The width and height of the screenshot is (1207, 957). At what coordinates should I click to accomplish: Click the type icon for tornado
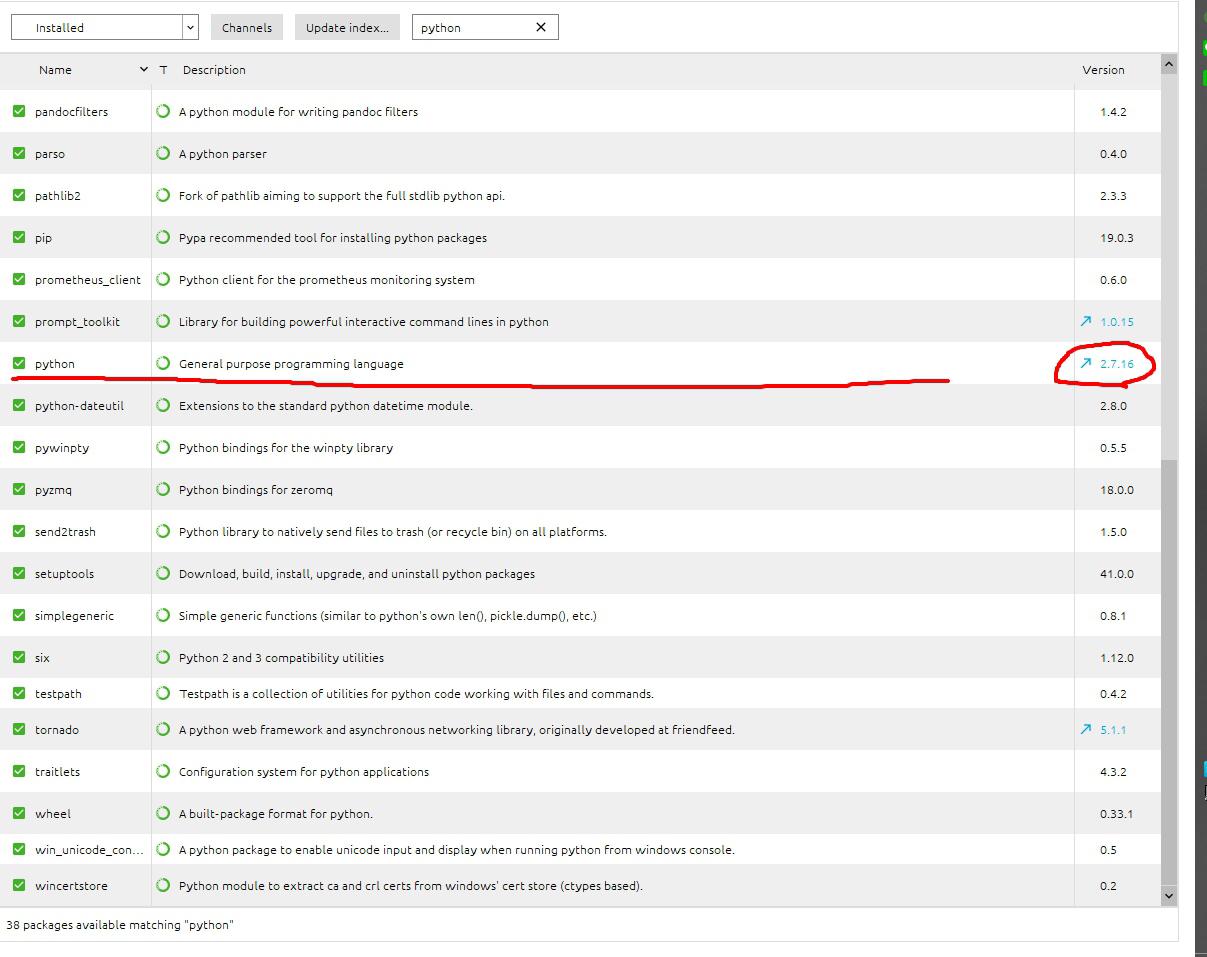pyautogui.click(x=163, y=729)
